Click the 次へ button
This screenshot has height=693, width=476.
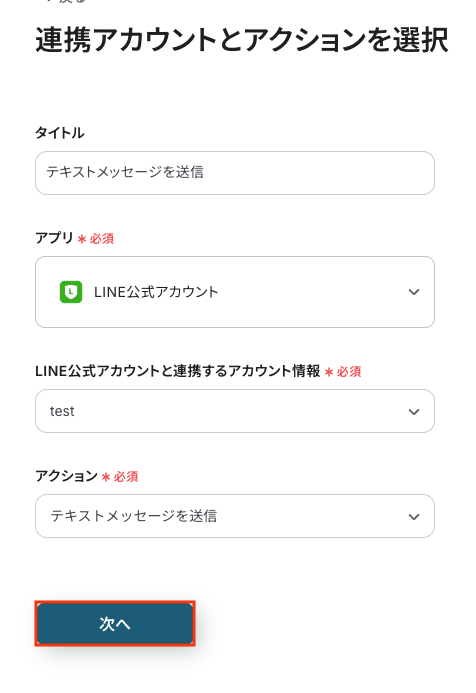115,624
